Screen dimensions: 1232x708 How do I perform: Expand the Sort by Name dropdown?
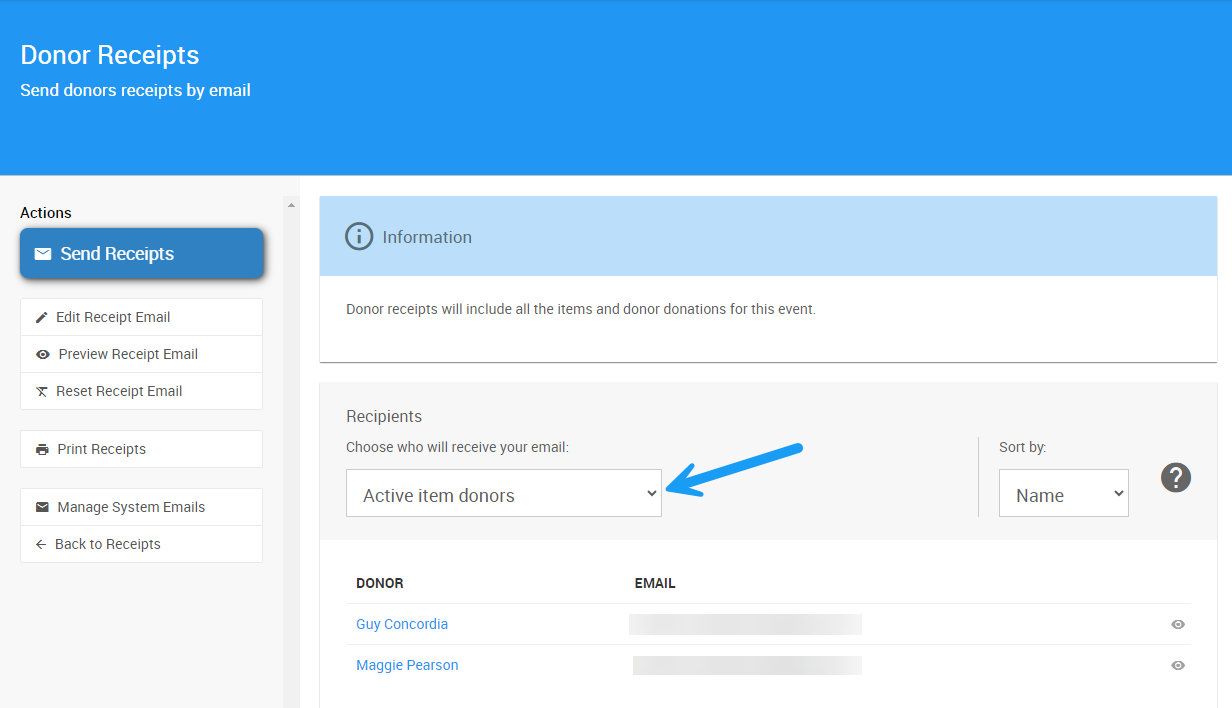point(1063,494)
